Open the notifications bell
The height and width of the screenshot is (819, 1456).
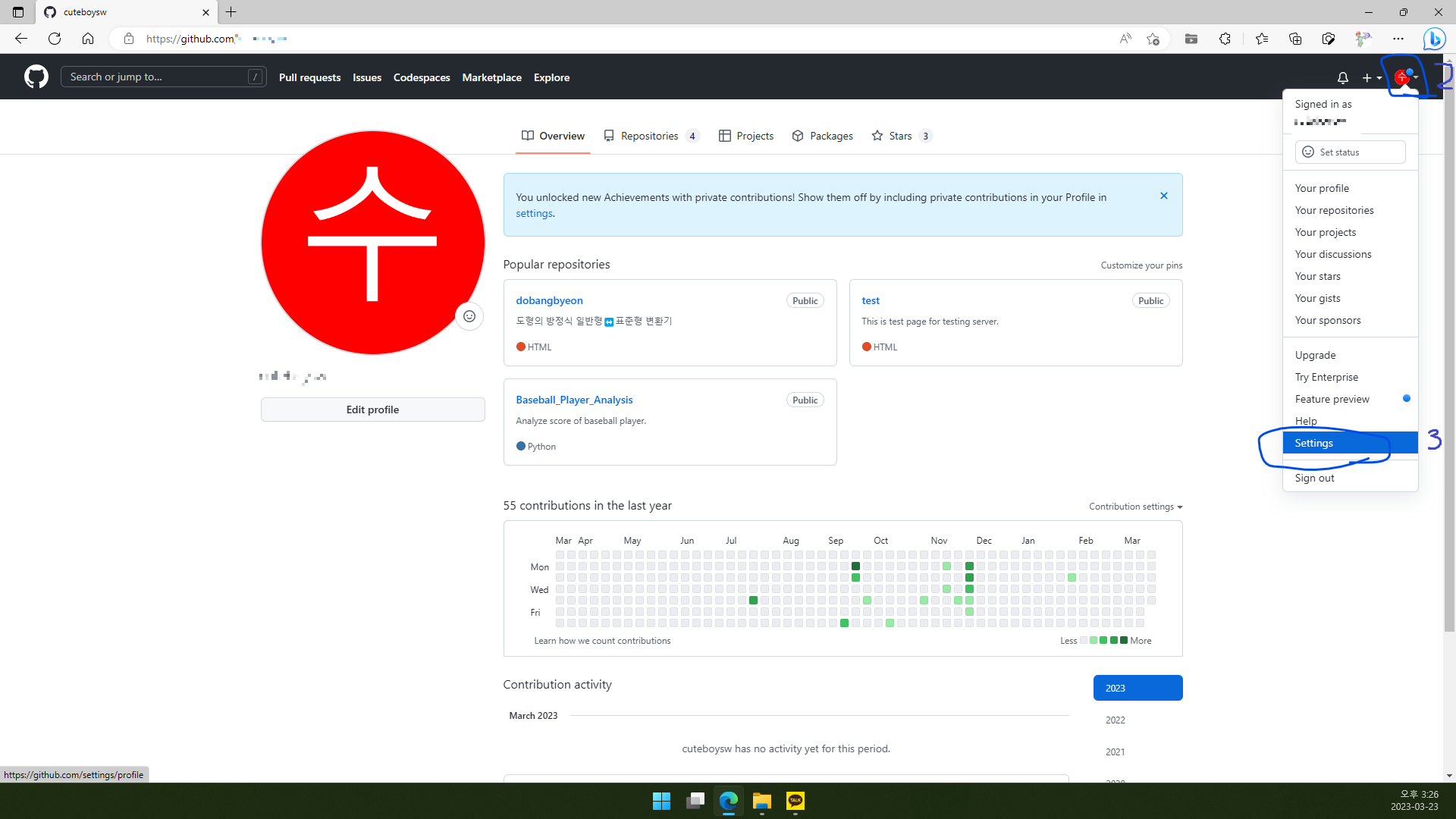tap(1342, 77)
